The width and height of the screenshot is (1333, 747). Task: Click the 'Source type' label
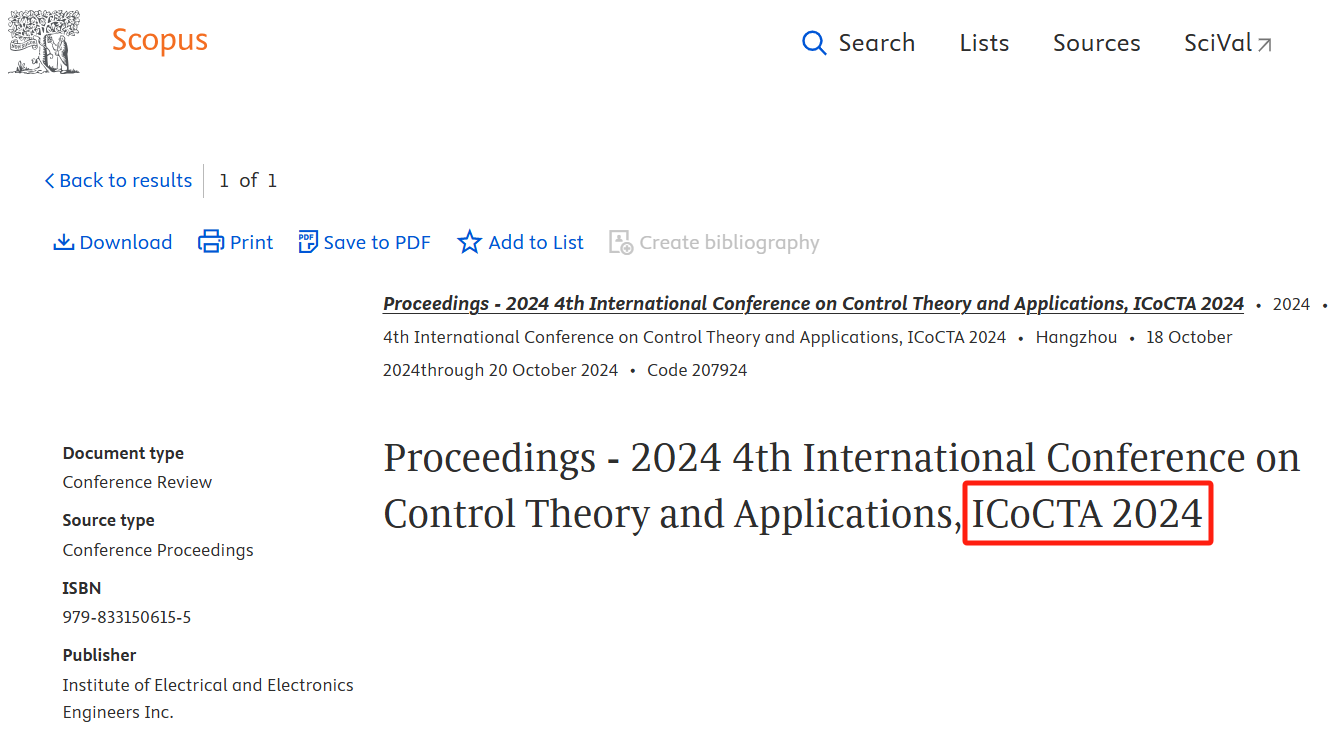pyautogui.click(x=108, y=520)
